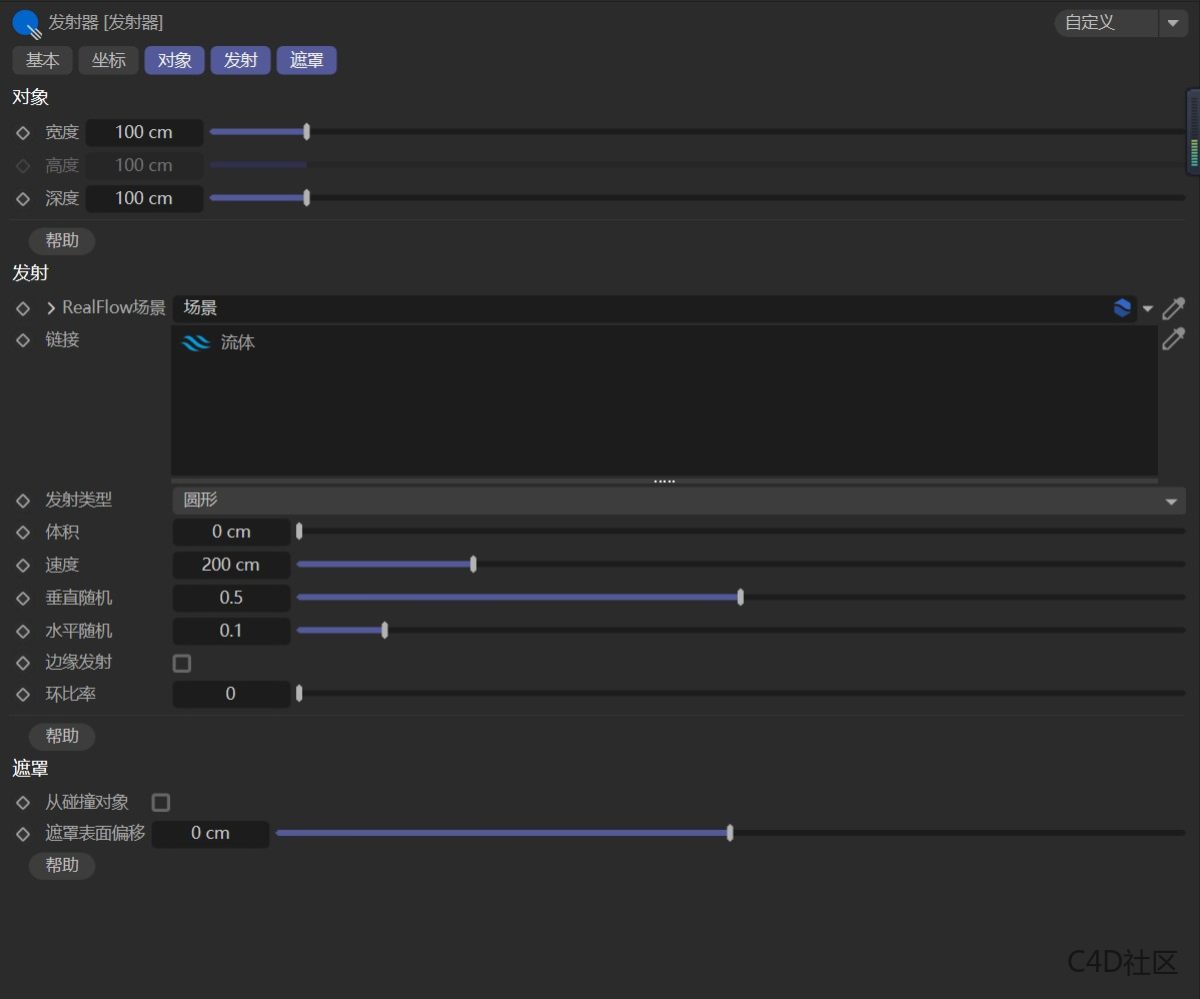Click the blue scene icon in the 场景 field
Screen dimensions: 1200x999
click(x=1122, y=307)
